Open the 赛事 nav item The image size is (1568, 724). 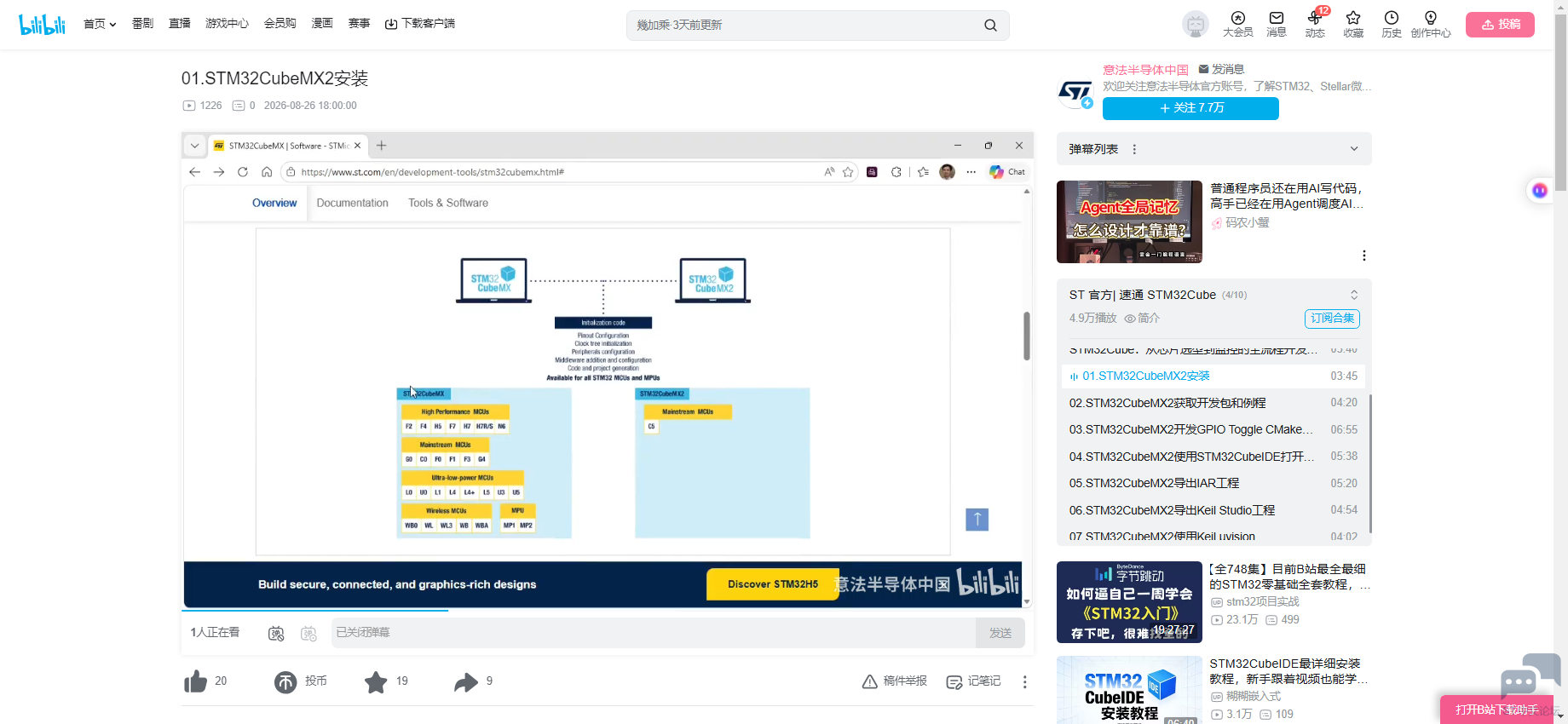pos(359,24)
